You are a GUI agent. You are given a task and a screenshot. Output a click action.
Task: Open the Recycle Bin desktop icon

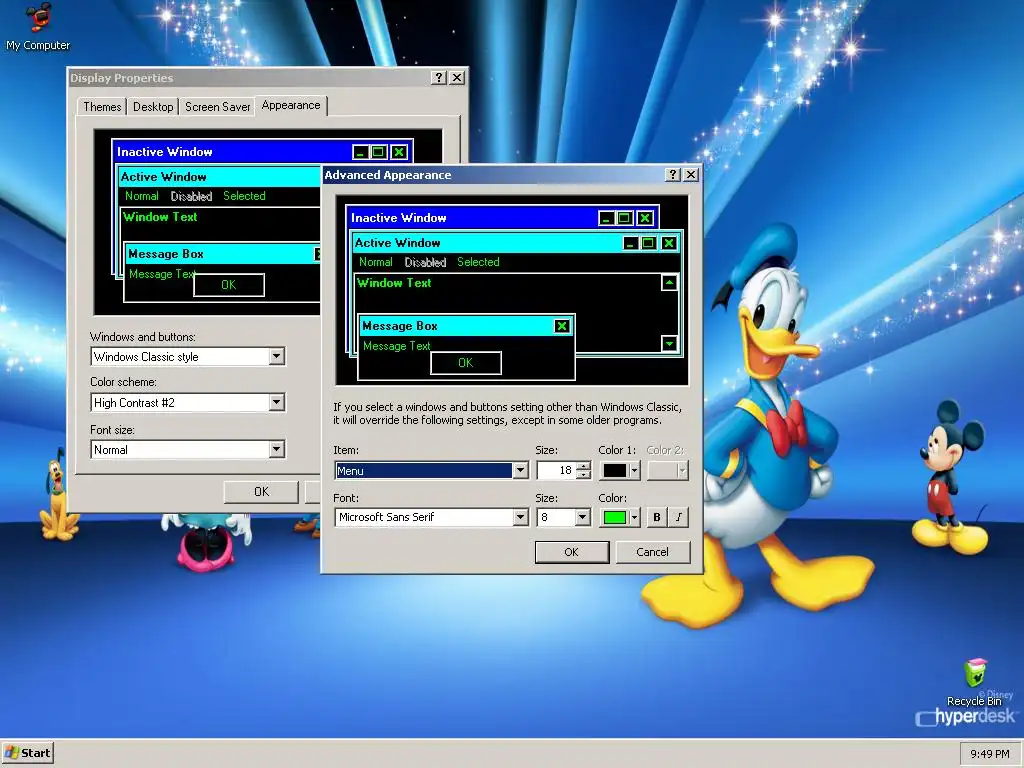point(974,683)
